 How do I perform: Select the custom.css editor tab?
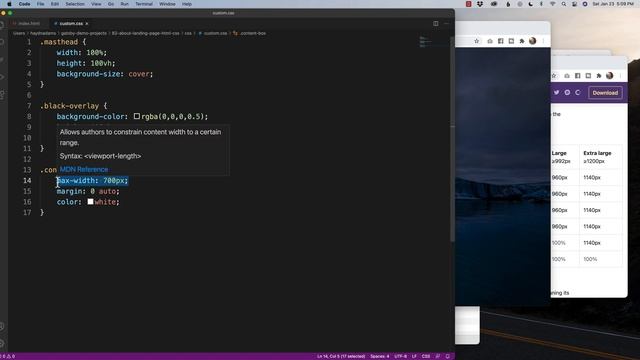click(x=71, y=24)
